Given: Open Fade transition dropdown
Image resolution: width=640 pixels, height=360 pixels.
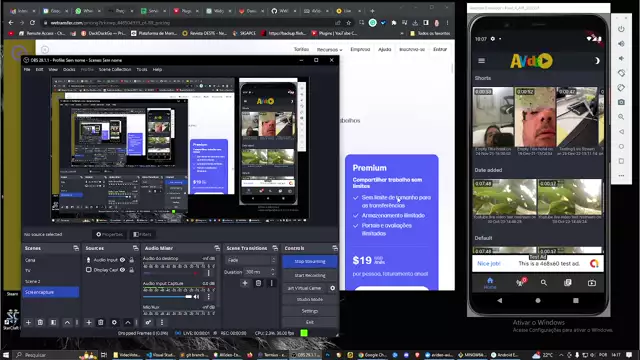Looking at the screenshot, I should click(x=251, y=260).
